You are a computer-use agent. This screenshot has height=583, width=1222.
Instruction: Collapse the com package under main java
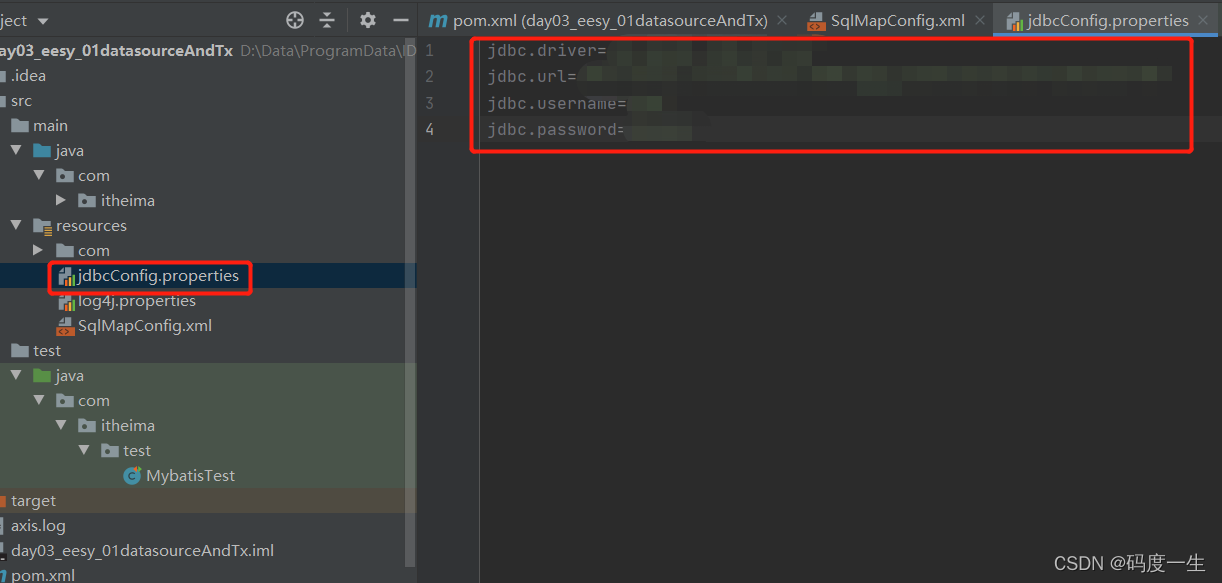[x=39, y=175]
